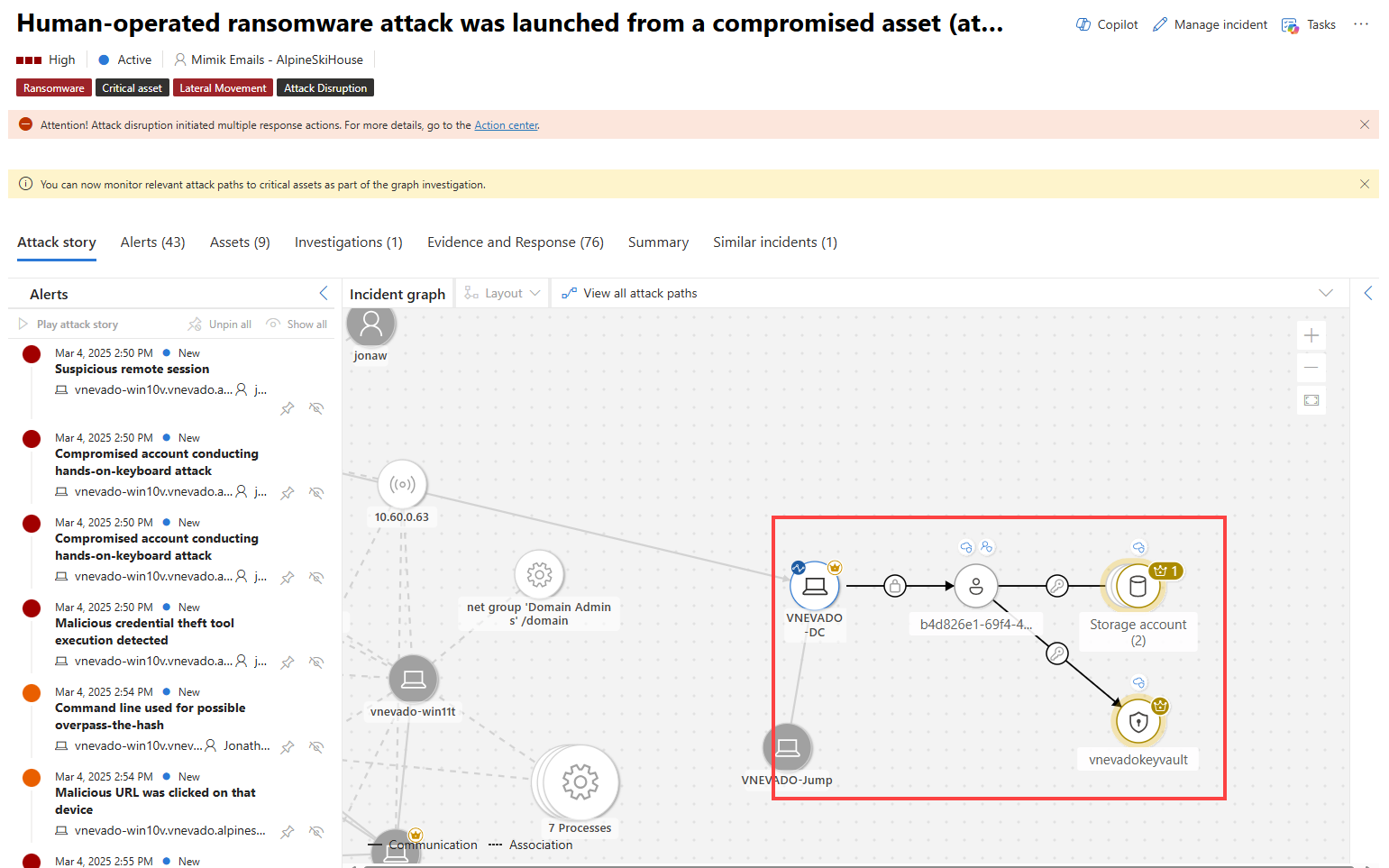Select the vnevadokeyvault node
The height and width of the screenshot is (868, 1389).
[x=1138, y=722]
